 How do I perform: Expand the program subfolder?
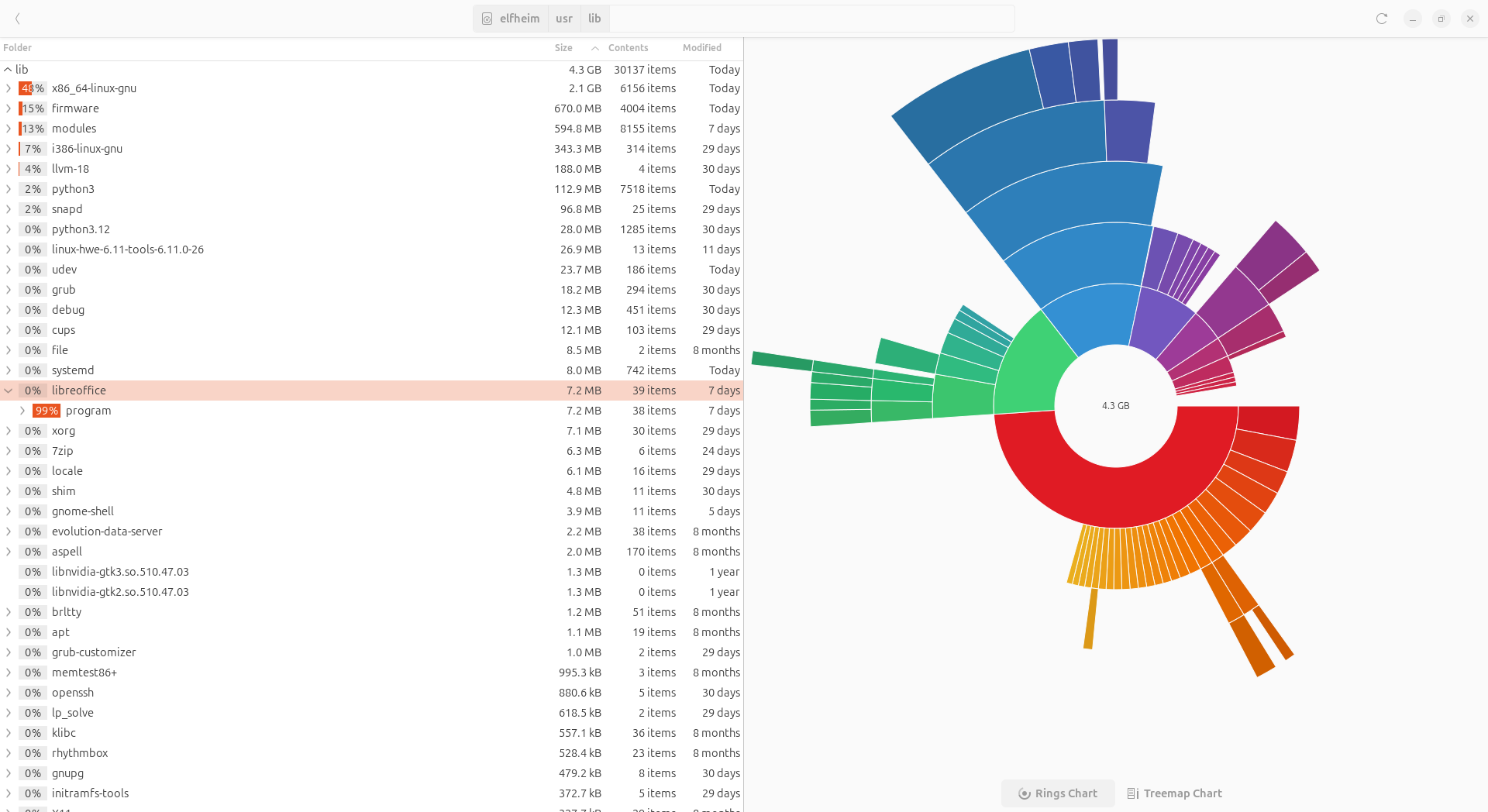22,411
